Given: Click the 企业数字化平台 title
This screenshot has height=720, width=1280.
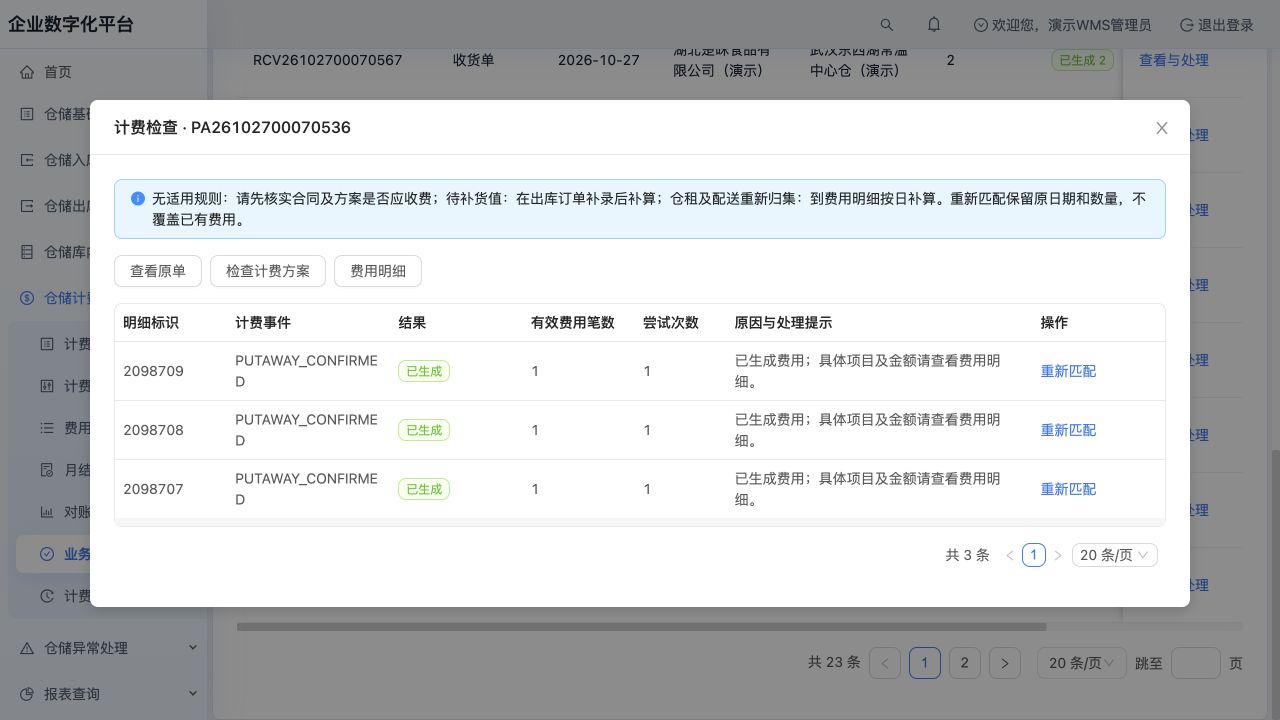Looking at the screenshot, I should click(70, 25).
